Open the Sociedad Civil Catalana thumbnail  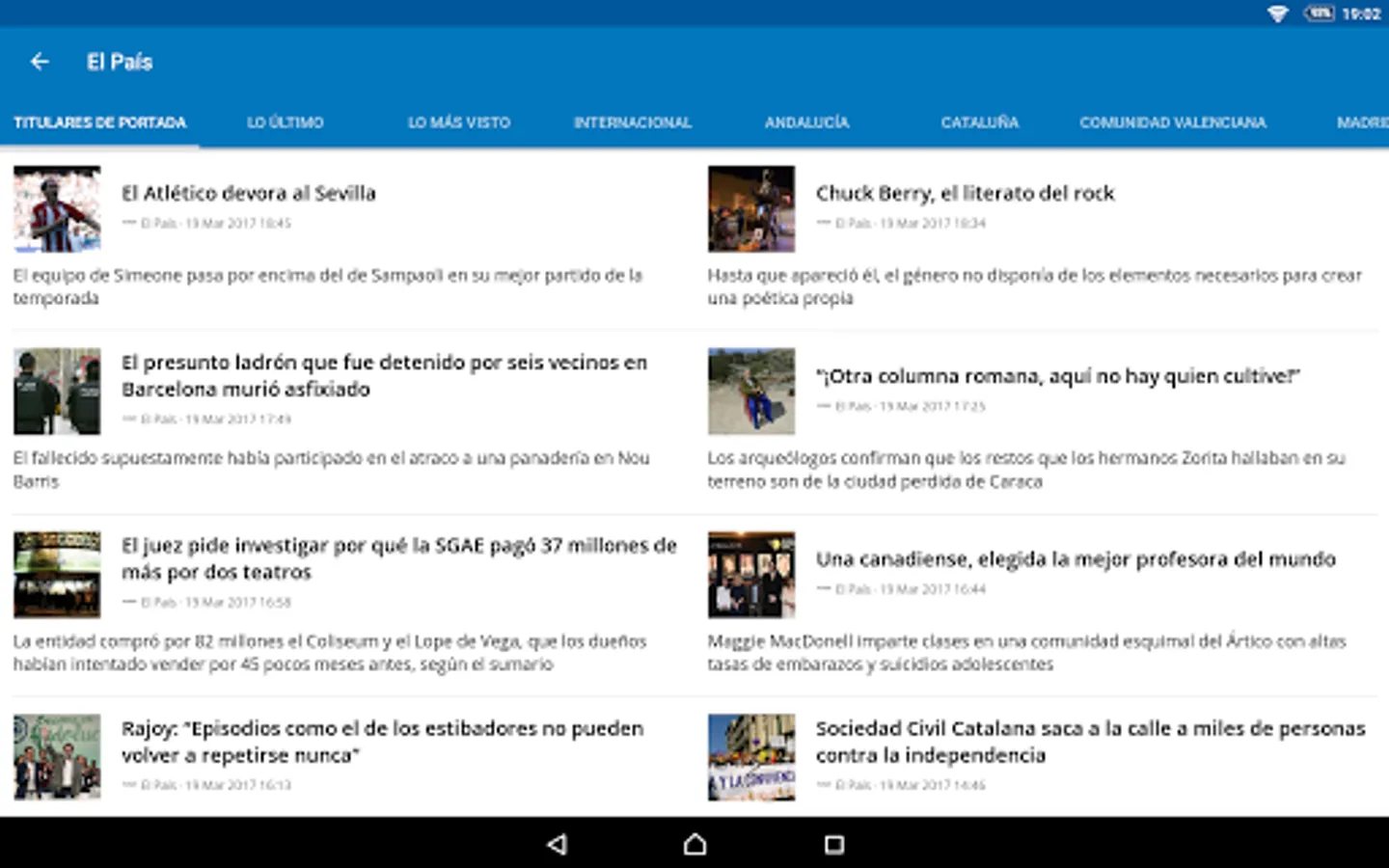coord(751,757)
